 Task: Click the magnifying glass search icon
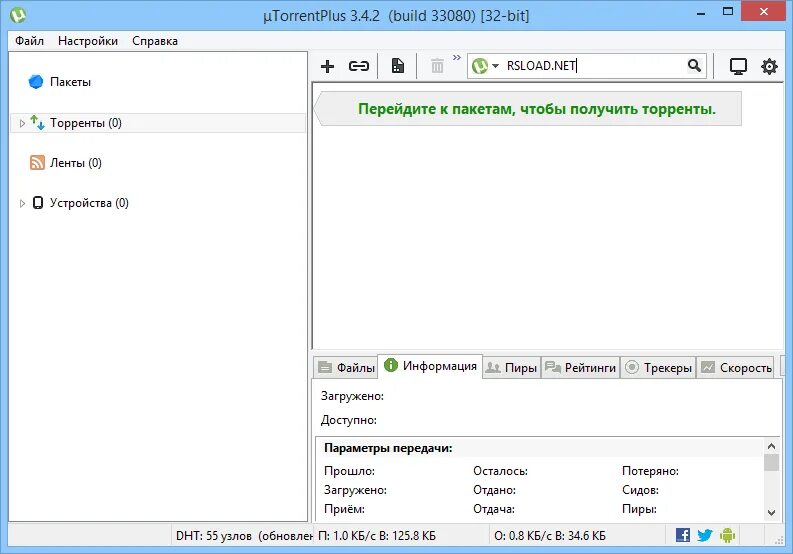click(694, 65)
